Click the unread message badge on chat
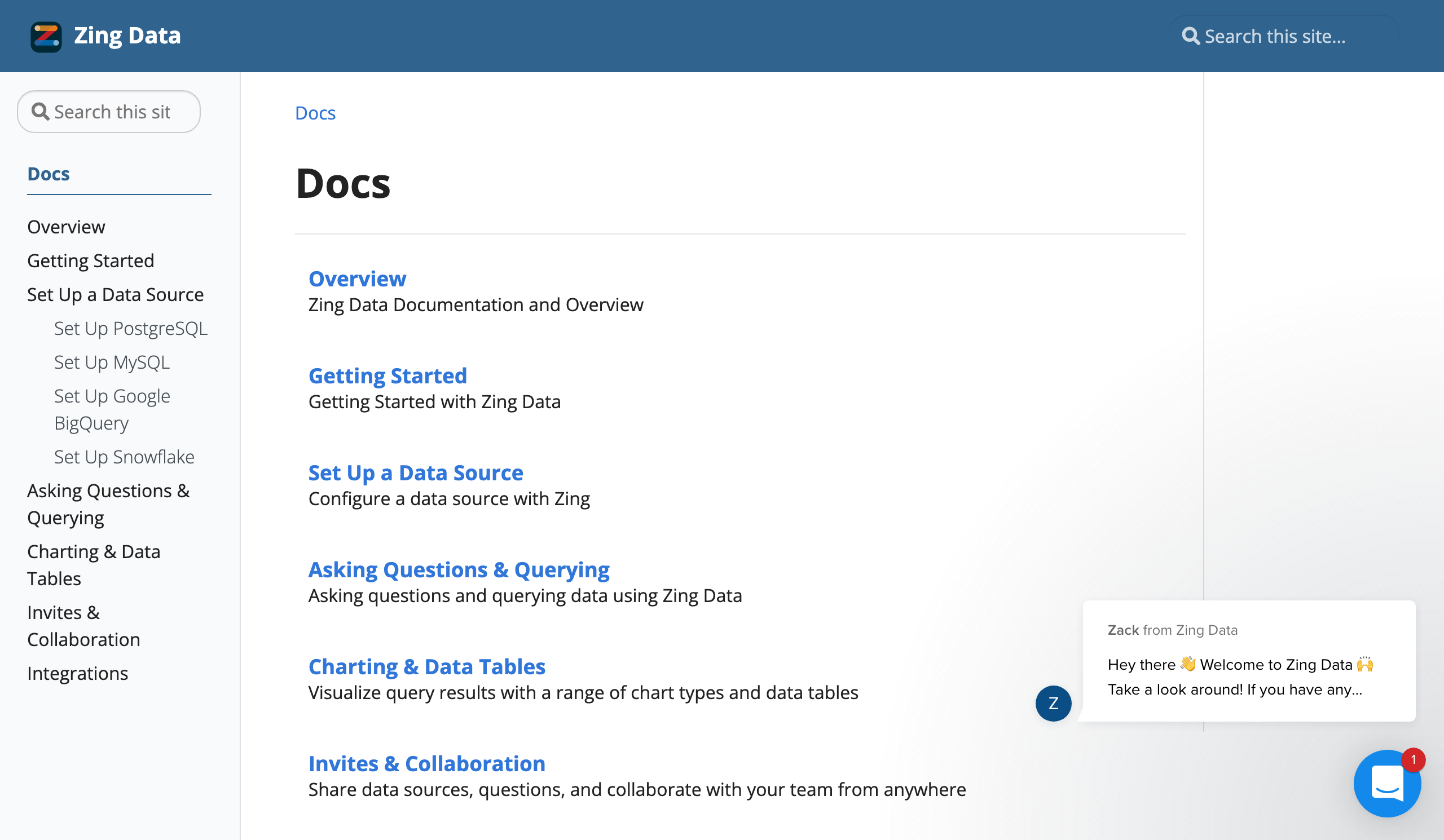The height and width of the screenshot is (840, 1444). 1413,760
